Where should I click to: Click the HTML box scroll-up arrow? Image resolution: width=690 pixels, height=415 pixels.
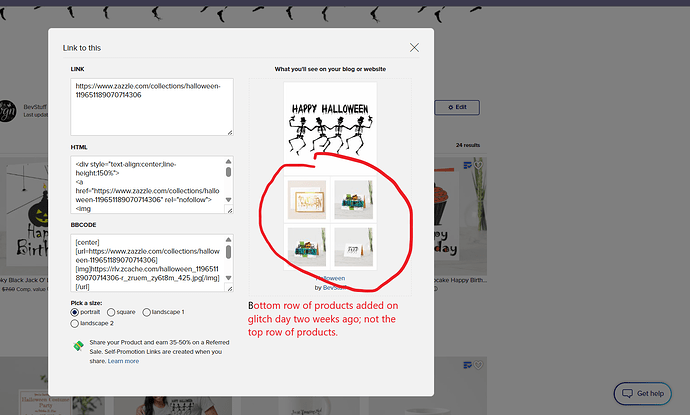[x=228, y=161]
